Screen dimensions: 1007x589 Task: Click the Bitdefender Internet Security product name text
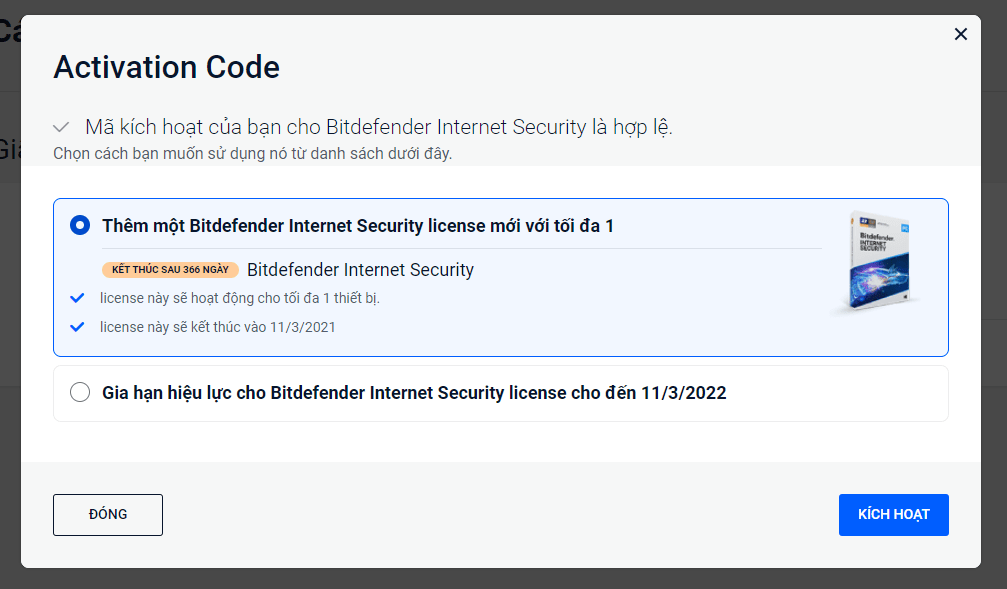pos(360,270)
